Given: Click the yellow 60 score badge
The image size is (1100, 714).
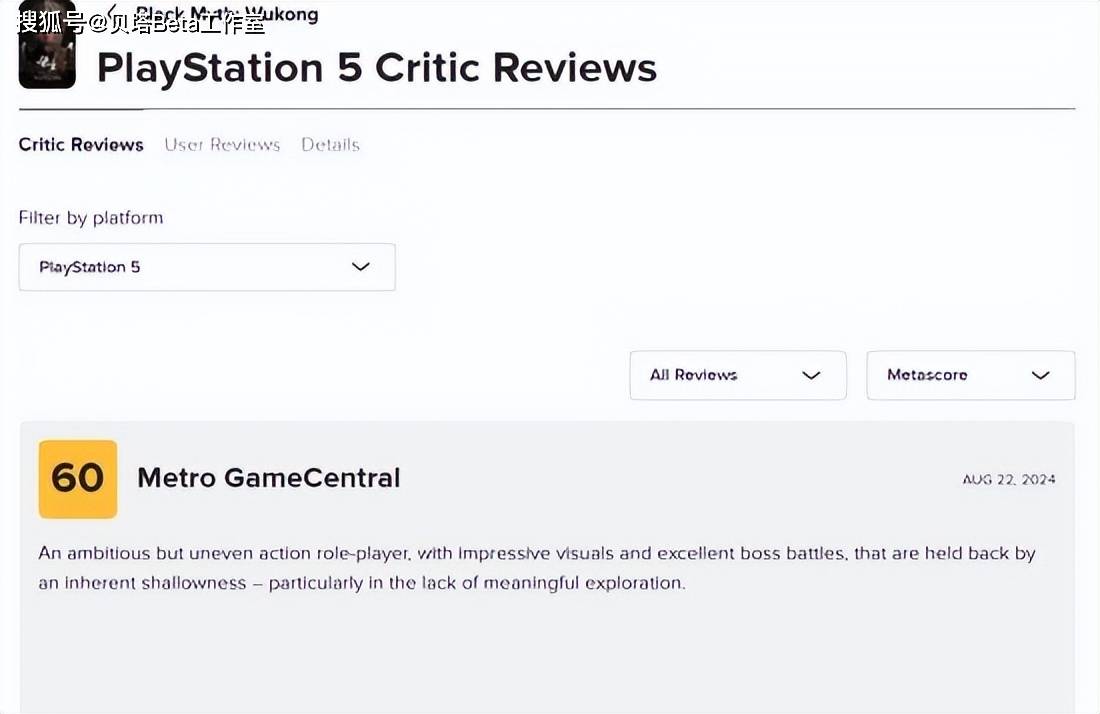Looking at the screenshot, I should [78, 479].
